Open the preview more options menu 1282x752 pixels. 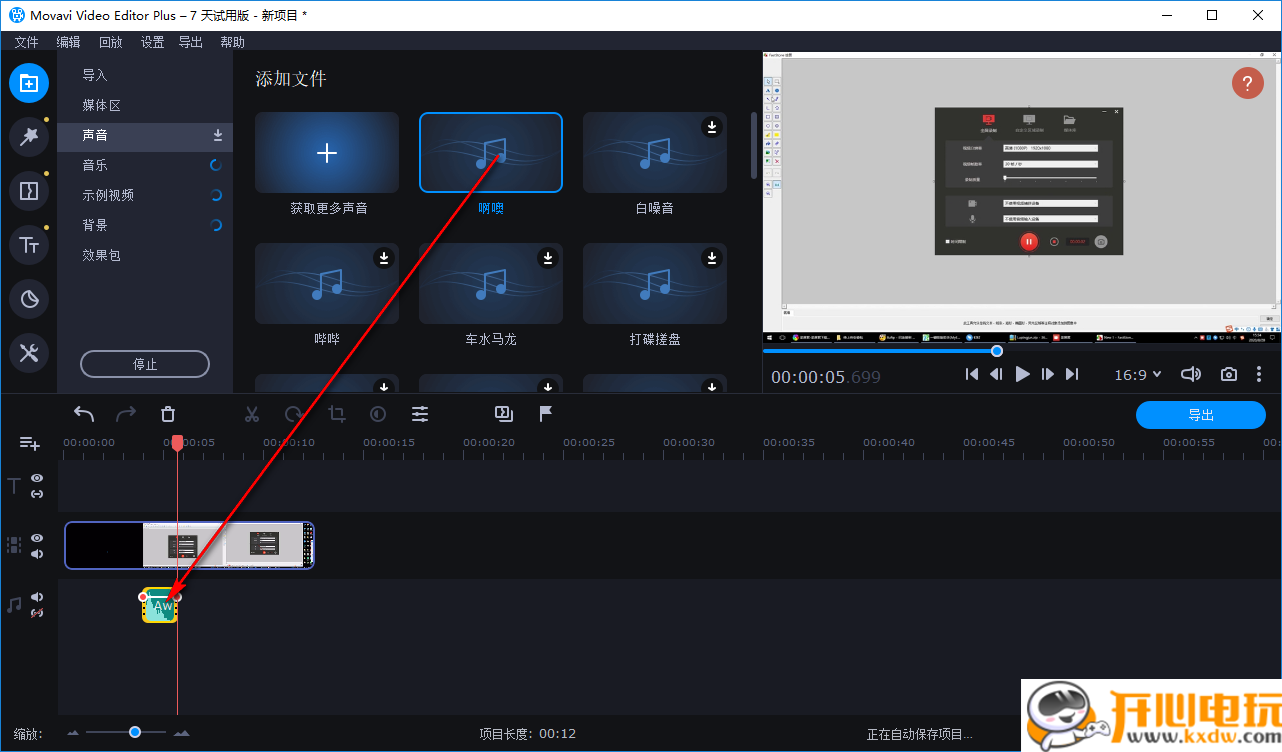tap(1259, 374)
